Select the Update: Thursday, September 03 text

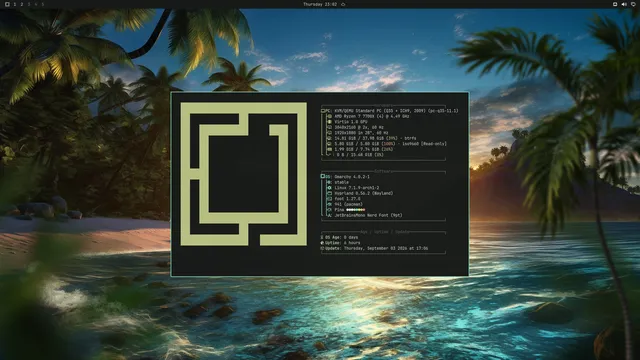click(377, 248)
